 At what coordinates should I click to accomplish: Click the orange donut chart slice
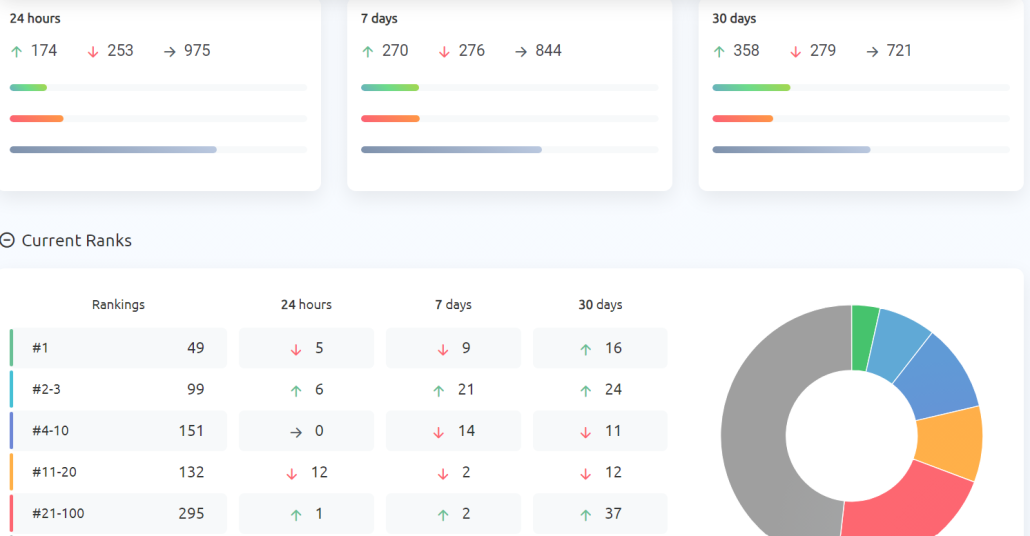(951, 443)
